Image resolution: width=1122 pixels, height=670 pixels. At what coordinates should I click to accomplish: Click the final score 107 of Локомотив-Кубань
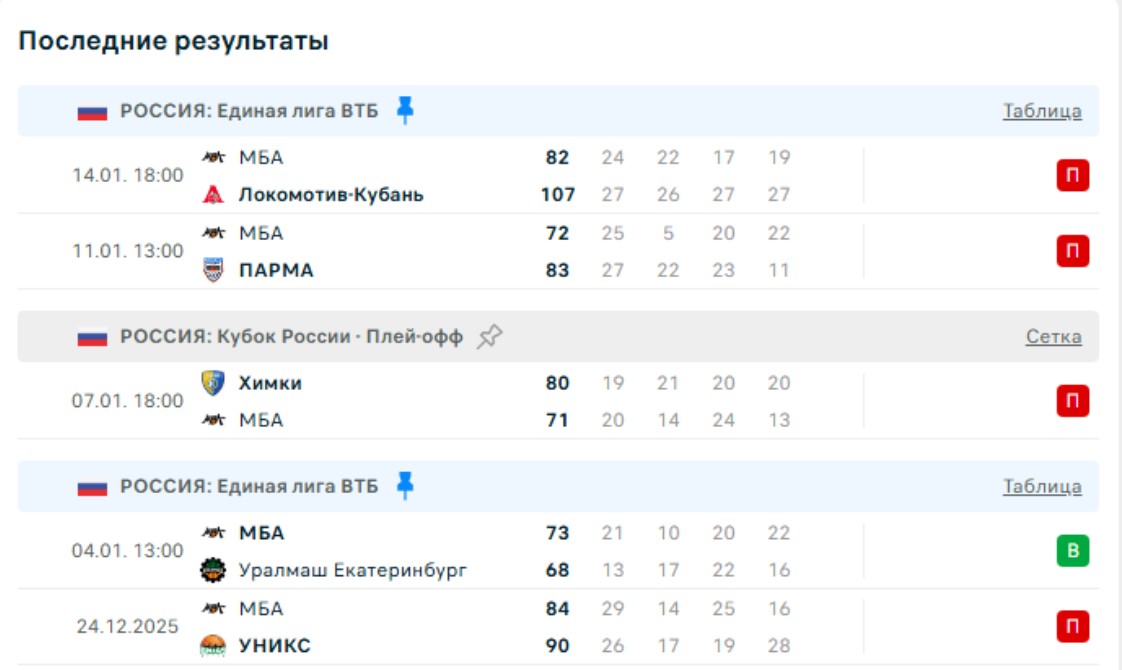pos(558,195)
